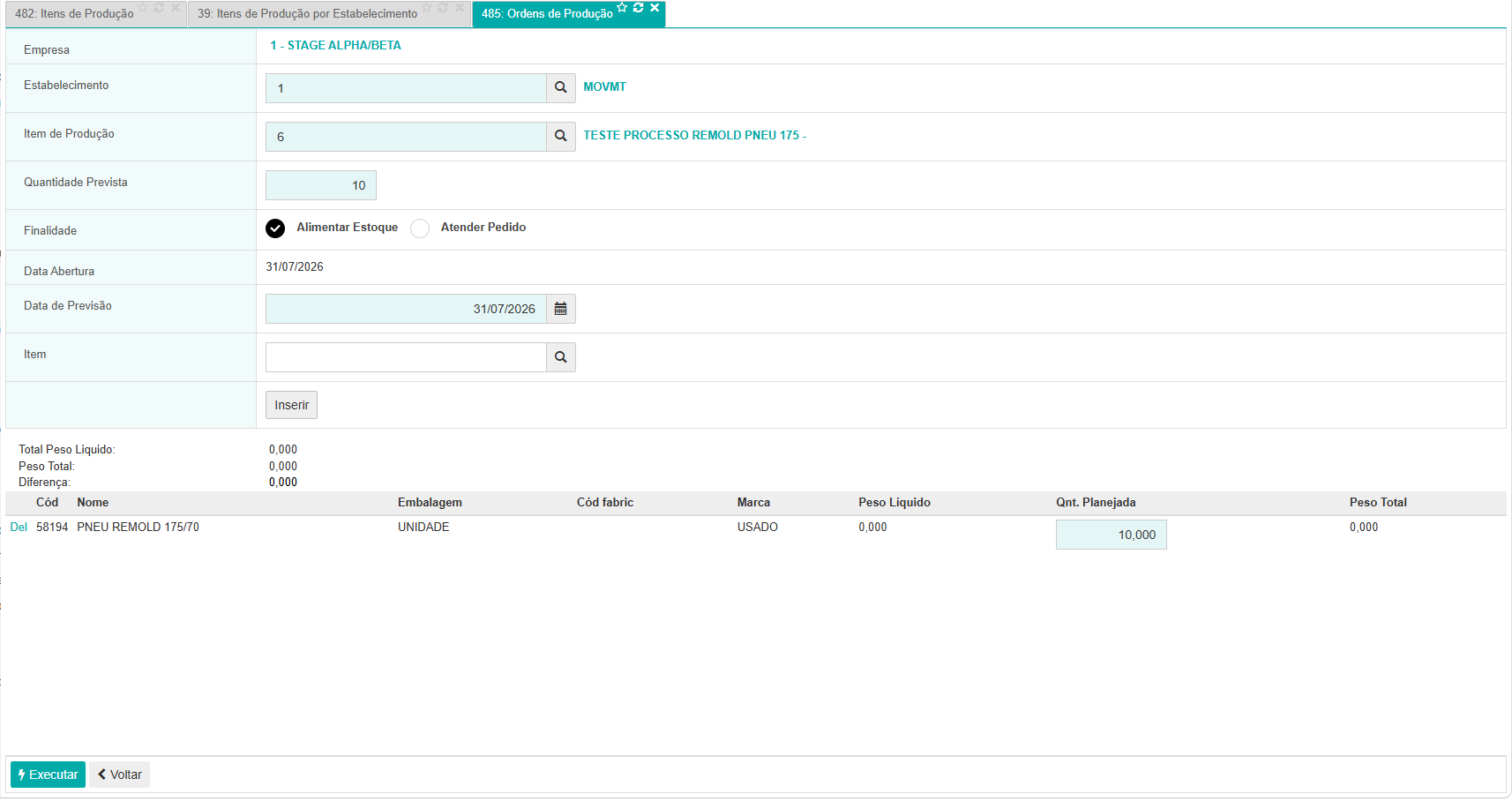
Task: Click the Data Abertura date 31/07/2026
Action: (295, 266)
